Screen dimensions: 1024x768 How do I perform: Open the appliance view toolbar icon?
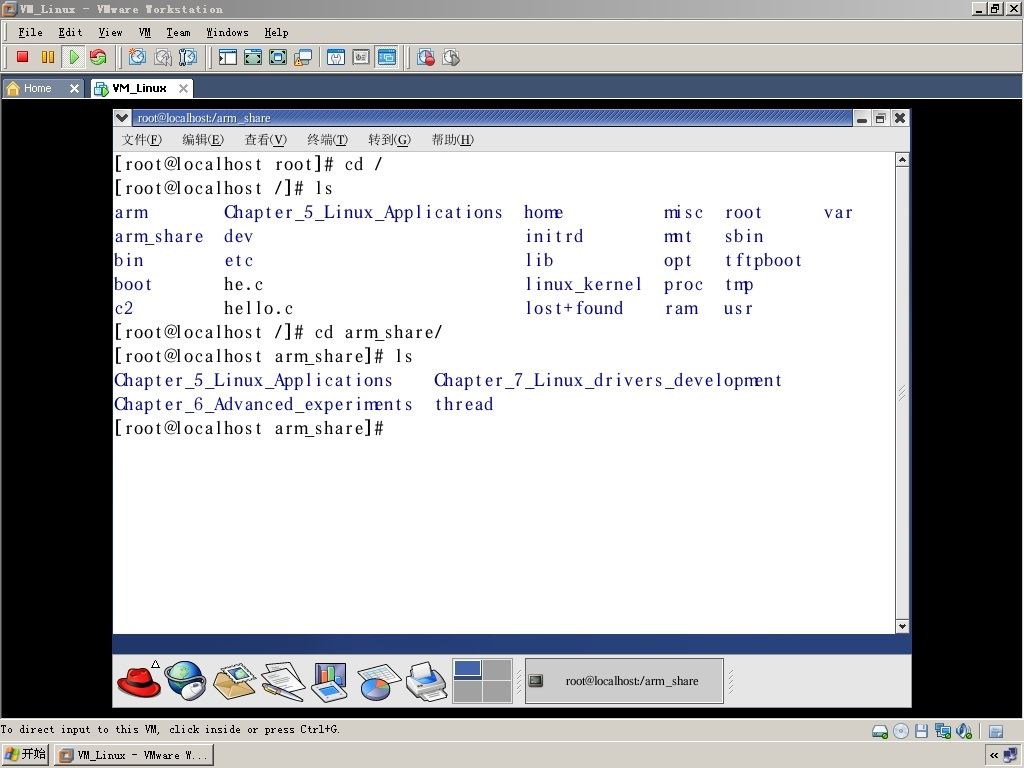tap(361, 57)
